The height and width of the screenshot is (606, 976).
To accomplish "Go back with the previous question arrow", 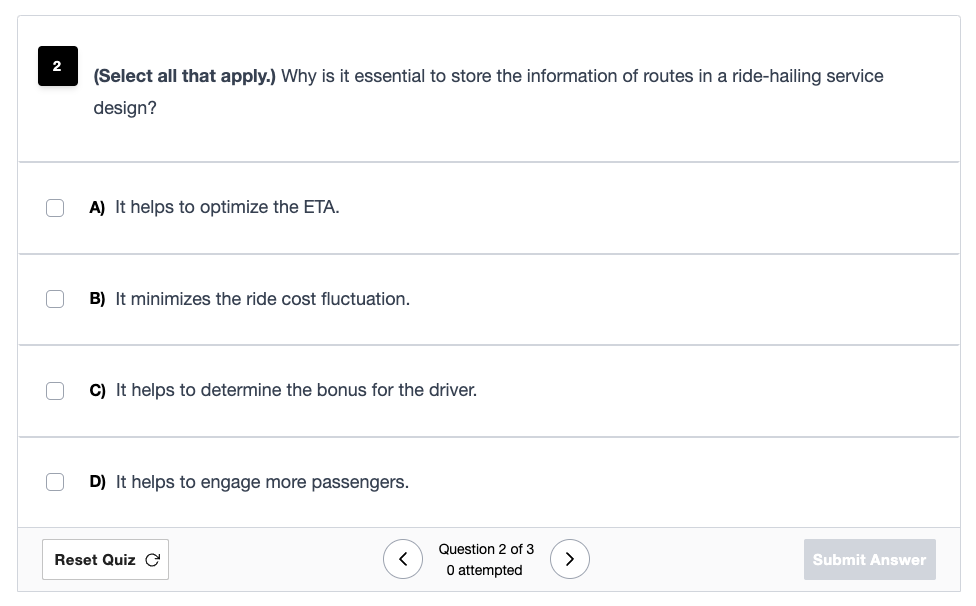I will coord(403,559).
